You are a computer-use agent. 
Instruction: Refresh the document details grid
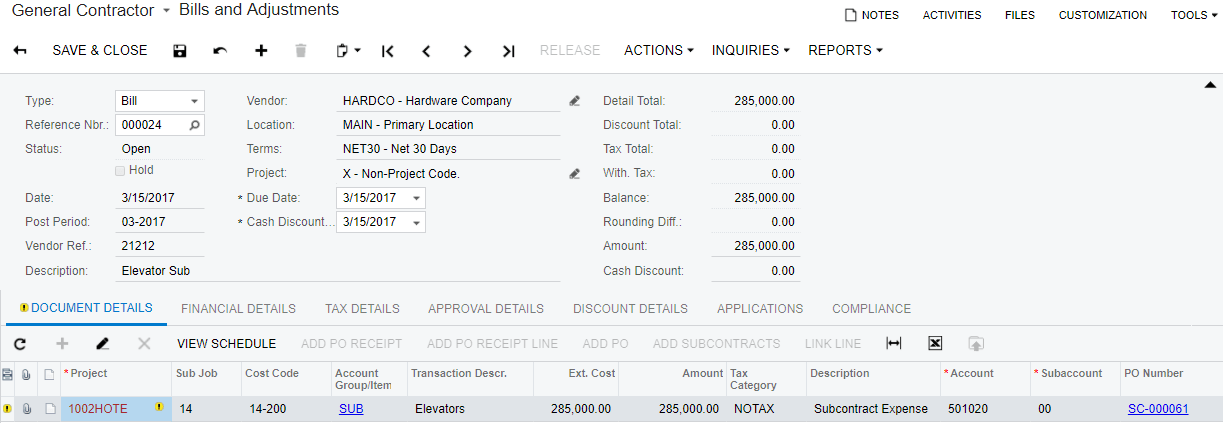[20, 343]
